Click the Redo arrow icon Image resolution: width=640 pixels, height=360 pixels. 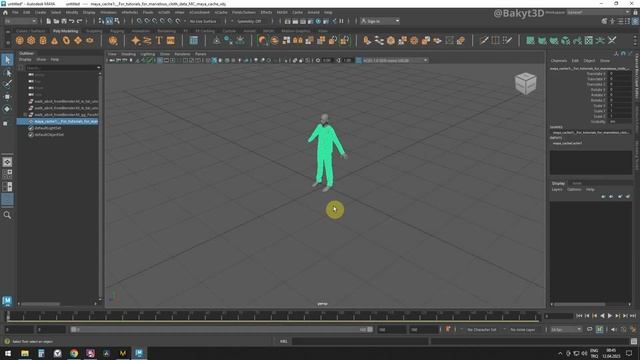80,21
